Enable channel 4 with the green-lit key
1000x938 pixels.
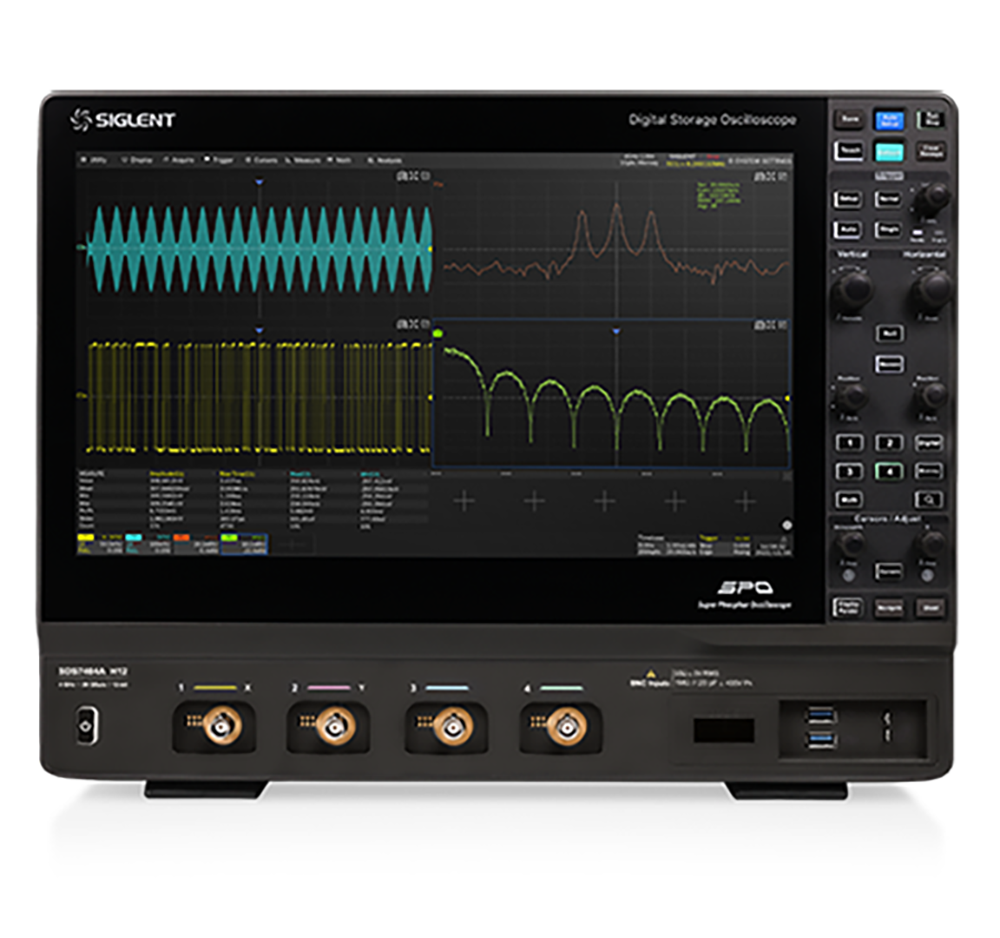(x=888, y=471)
